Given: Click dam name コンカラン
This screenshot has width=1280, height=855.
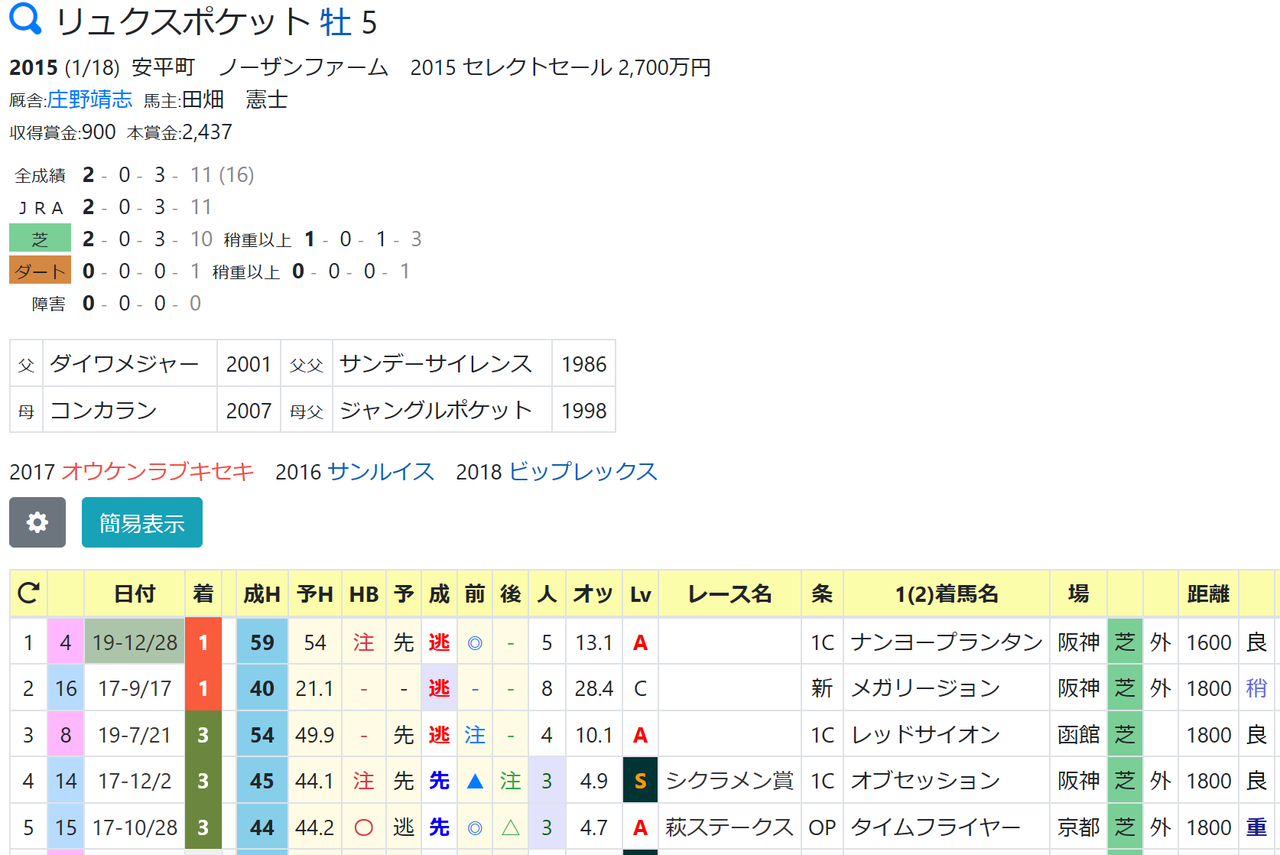Looking at the screenshot, I should point(104,410).
